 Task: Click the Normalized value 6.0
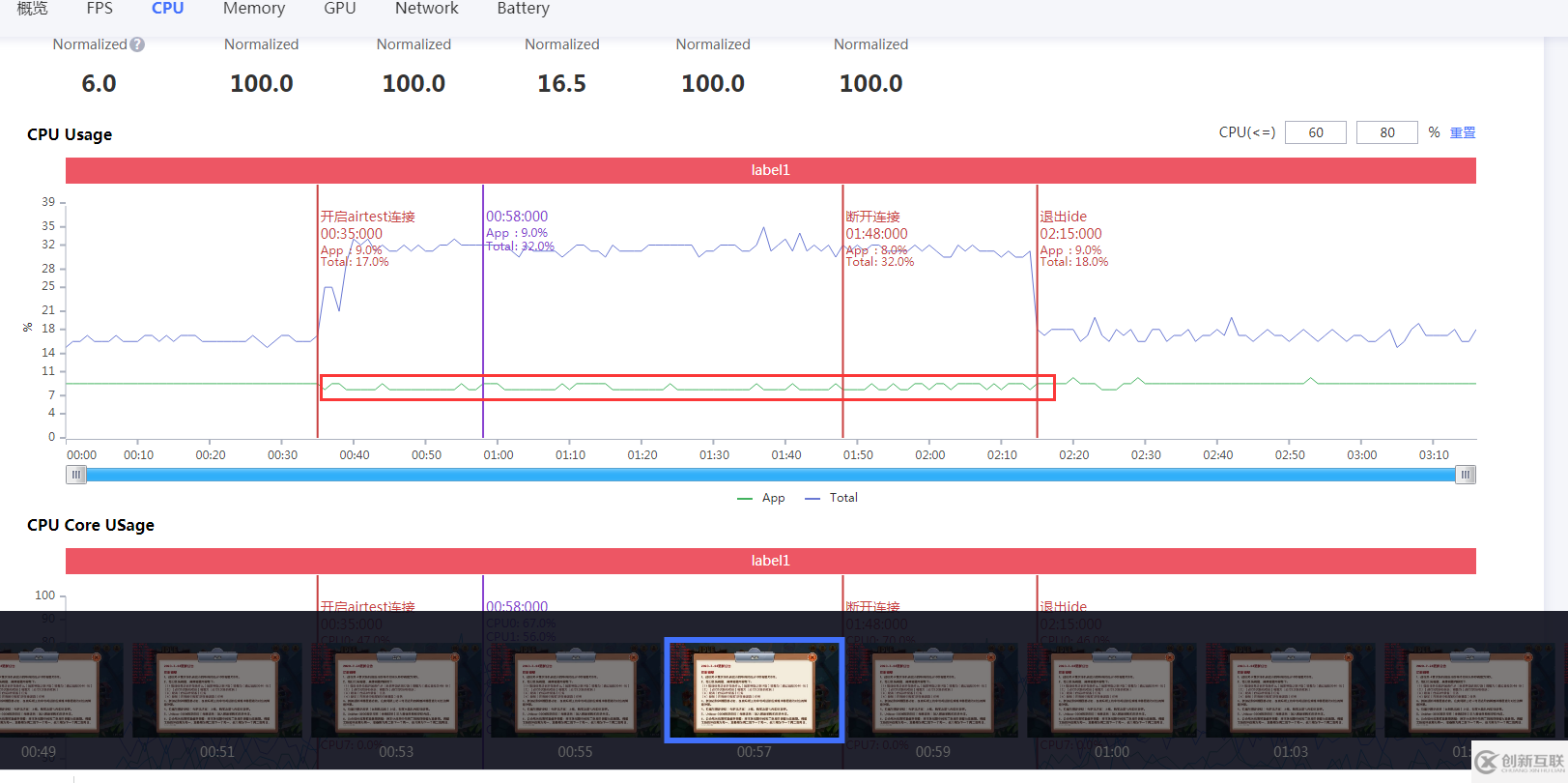pos(99,84)
